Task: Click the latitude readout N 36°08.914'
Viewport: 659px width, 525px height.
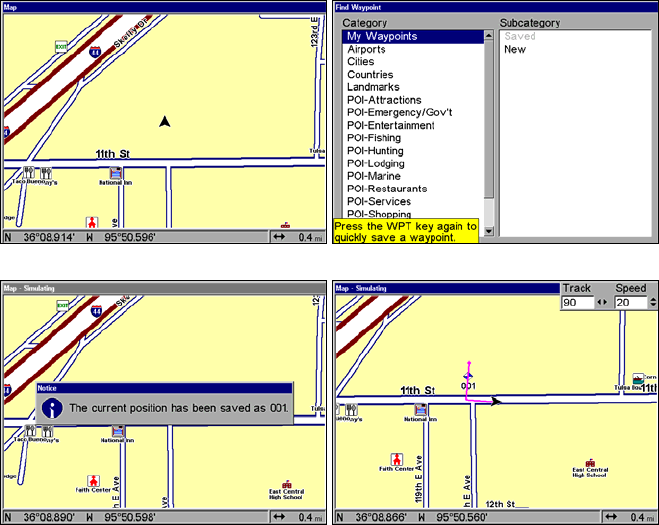Action: [x=40, y=237]
